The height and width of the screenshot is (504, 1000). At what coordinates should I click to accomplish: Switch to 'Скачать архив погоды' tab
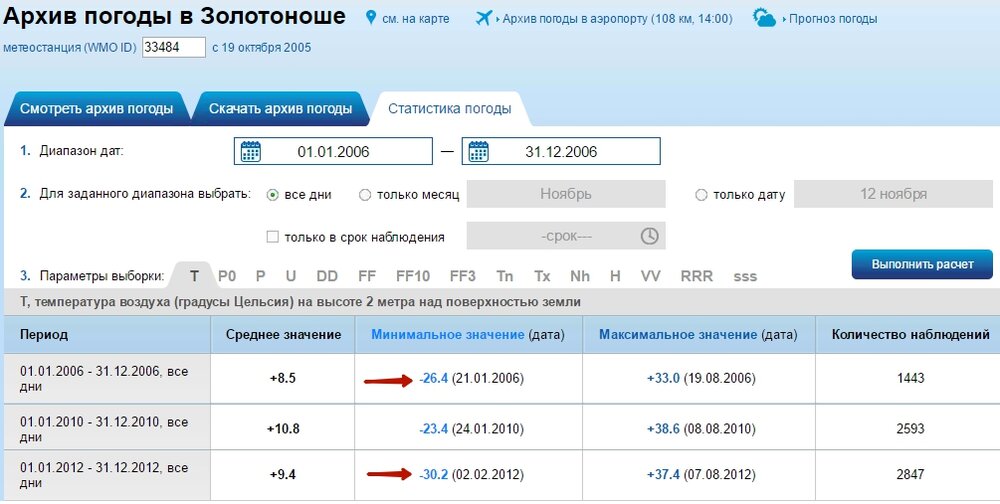pos(281,108)
